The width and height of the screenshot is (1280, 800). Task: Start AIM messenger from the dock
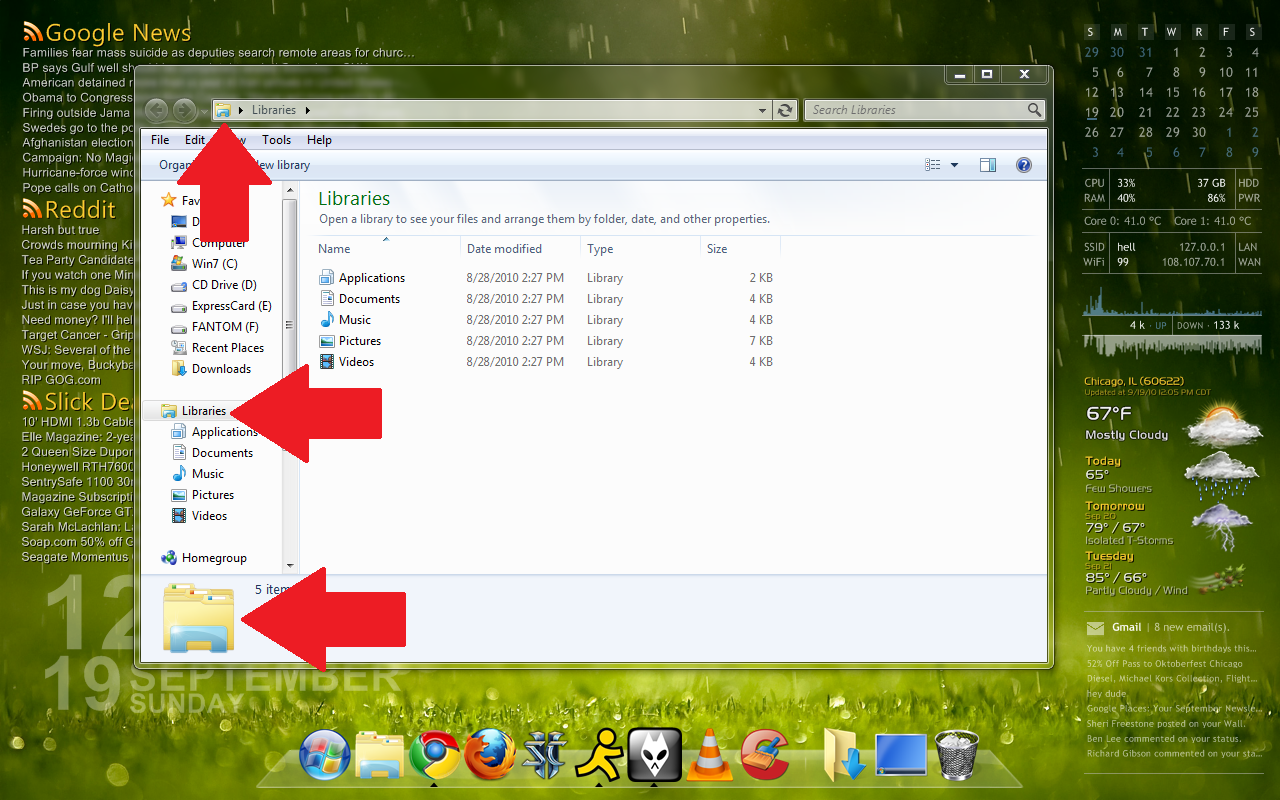[598, 754]
